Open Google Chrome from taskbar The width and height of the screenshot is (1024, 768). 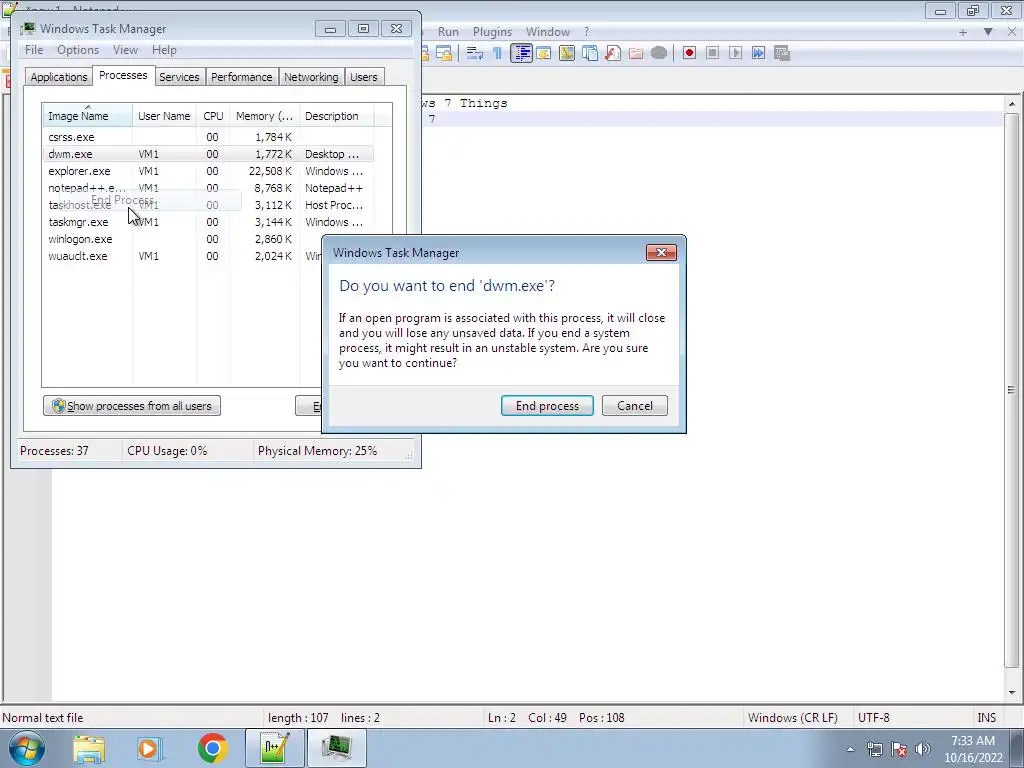coord(212,748)
